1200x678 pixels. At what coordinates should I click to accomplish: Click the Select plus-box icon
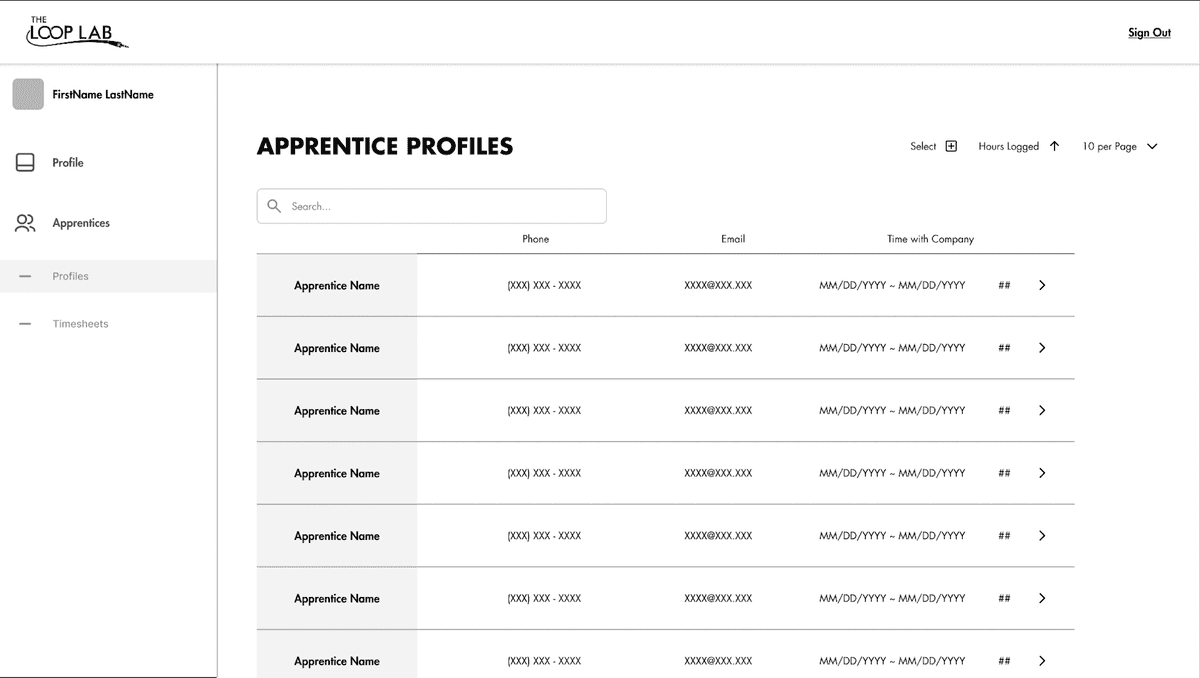(951, 146)
